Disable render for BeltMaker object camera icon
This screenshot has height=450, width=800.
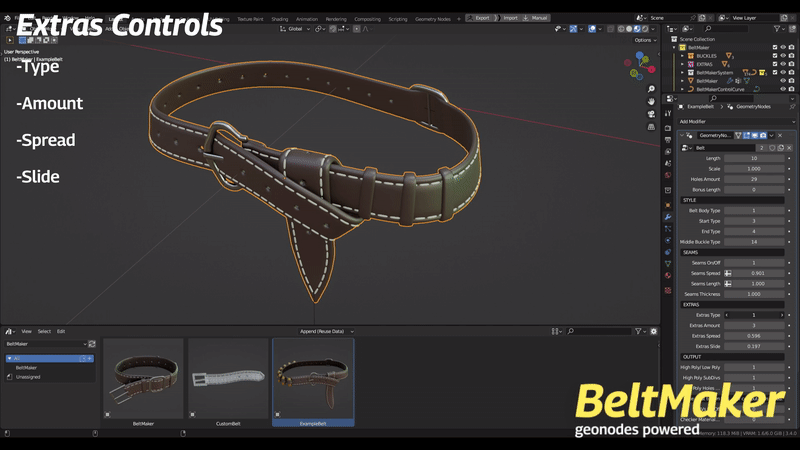pos(791,81)
